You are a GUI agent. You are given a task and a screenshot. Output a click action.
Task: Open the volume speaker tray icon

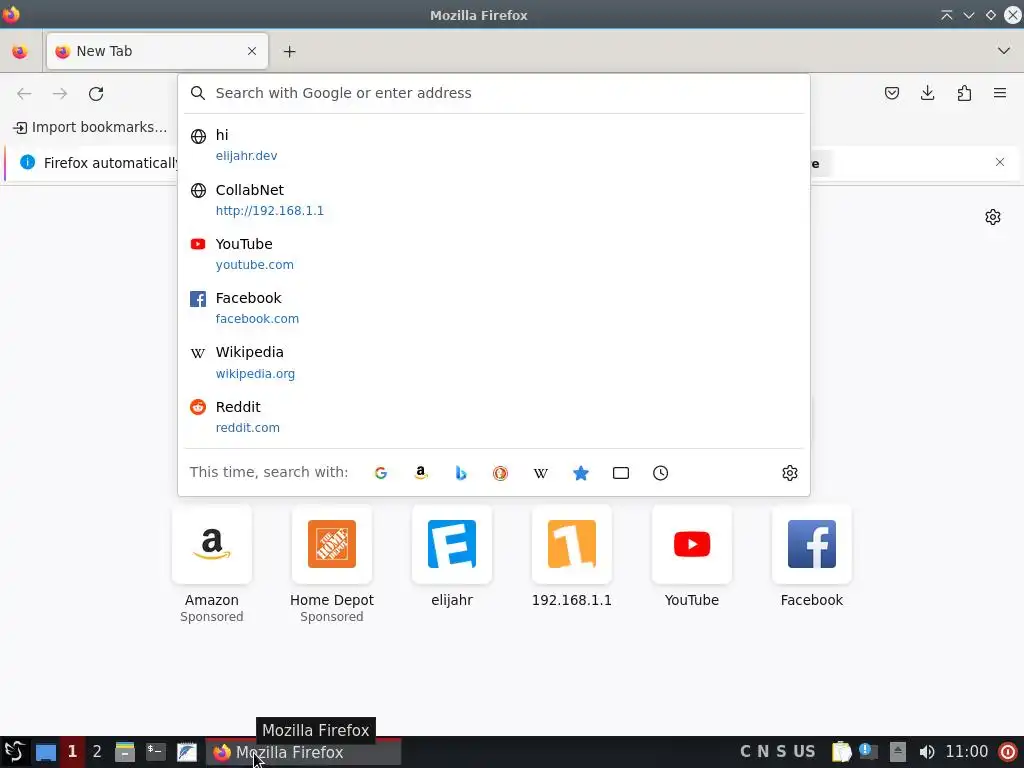tap(926, 752)
